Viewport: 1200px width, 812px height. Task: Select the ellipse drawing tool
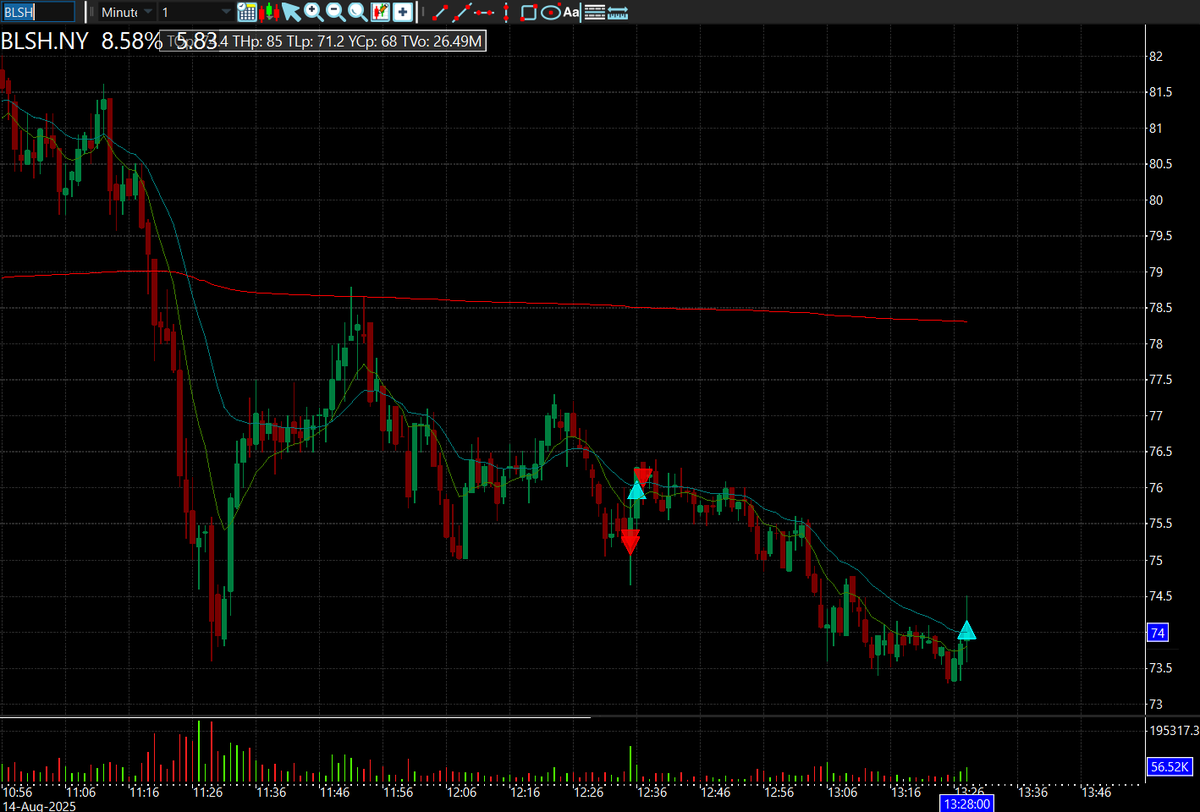tap(549, 12)
